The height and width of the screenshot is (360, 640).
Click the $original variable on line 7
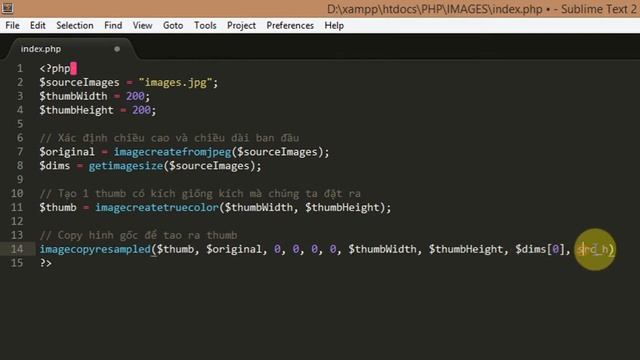click(67, 152)
